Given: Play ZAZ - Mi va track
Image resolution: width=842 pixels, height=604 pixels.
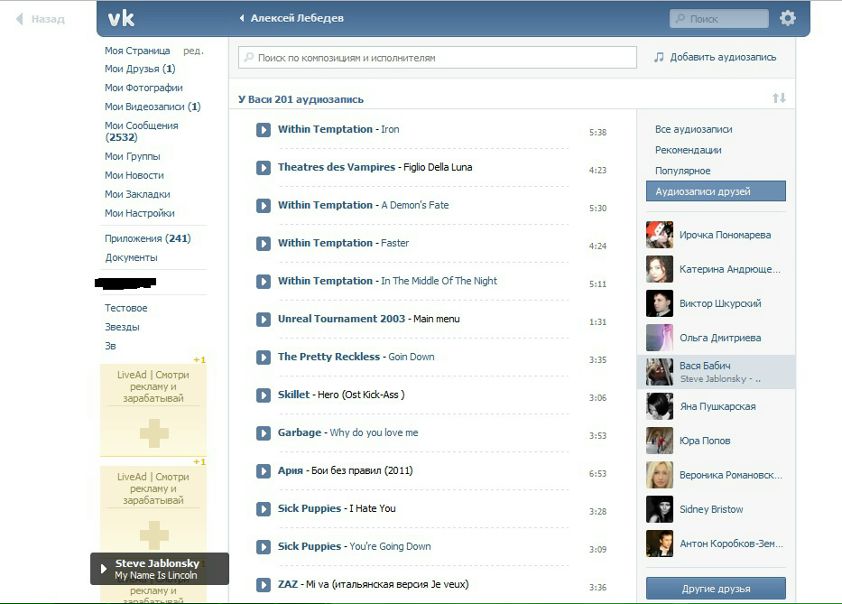Looking at the screenshot, I should (263, 585).
